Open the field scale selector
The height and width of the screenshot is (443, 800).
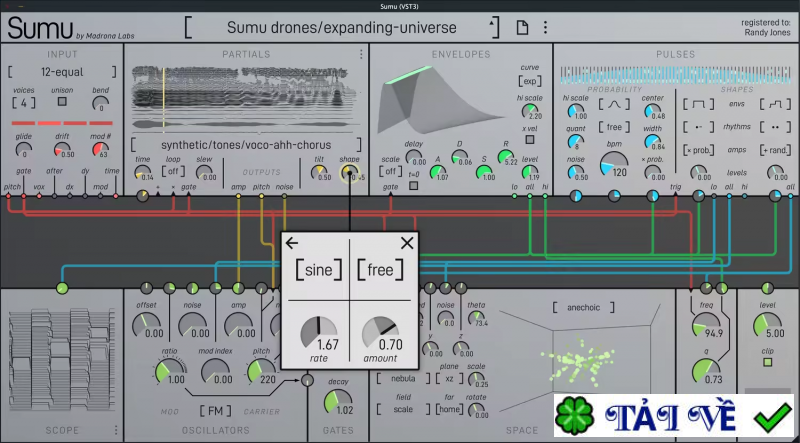pos(403,409)
